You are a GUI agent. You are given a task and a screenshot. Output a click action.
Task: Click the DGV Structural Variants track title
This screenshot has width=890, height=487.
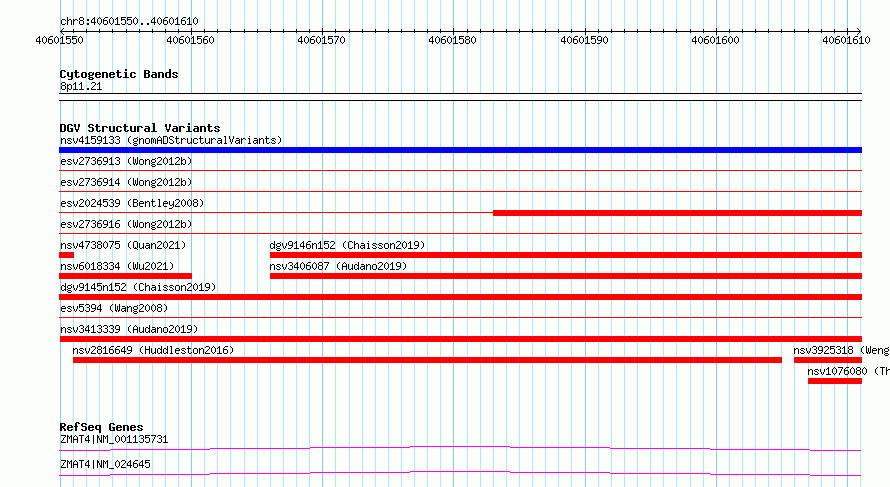coord(140,128)
